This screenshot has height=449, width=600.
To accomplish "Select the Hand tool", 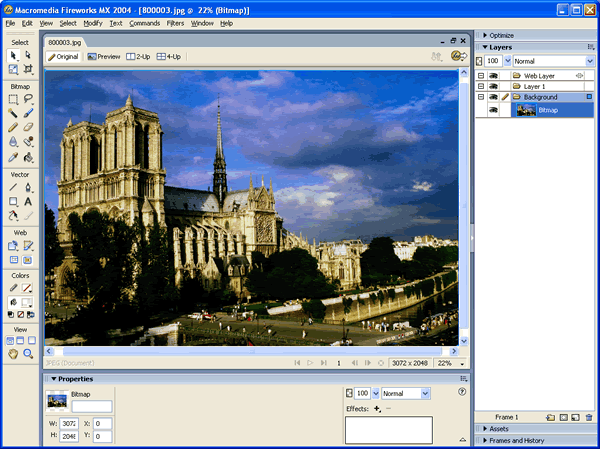I will click(x=13, y=354).
